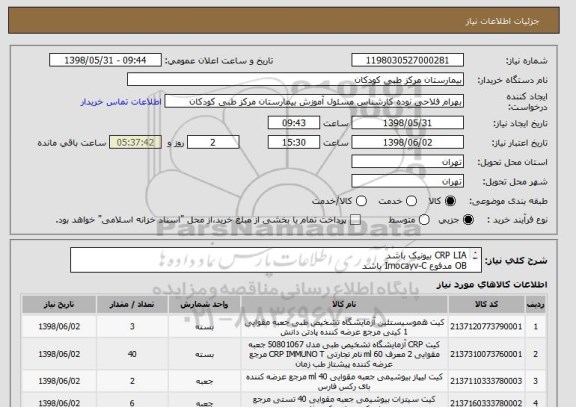This screenshot has width=576, height=407.
Task: Click the کد کالا column header
Action: click(x=486, y=305)
